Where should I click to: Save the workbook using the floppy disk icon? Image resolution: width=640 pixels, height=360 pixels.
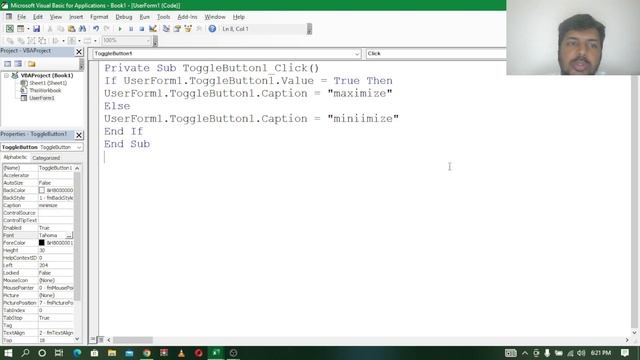pos(36,29)
